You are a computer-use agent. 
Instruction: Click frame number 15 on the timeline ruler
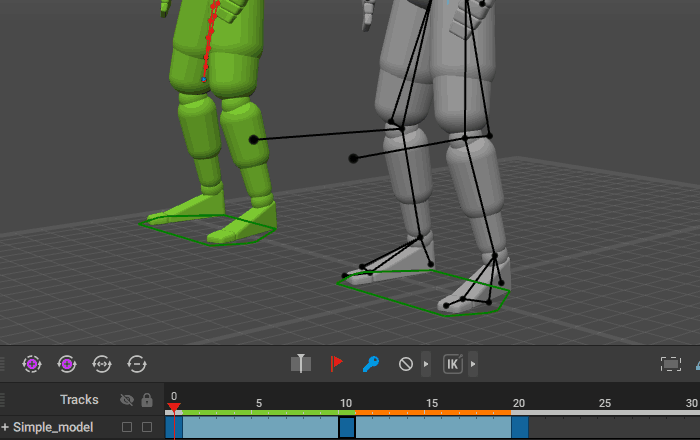pyautogui.click(x=432, y=403)
